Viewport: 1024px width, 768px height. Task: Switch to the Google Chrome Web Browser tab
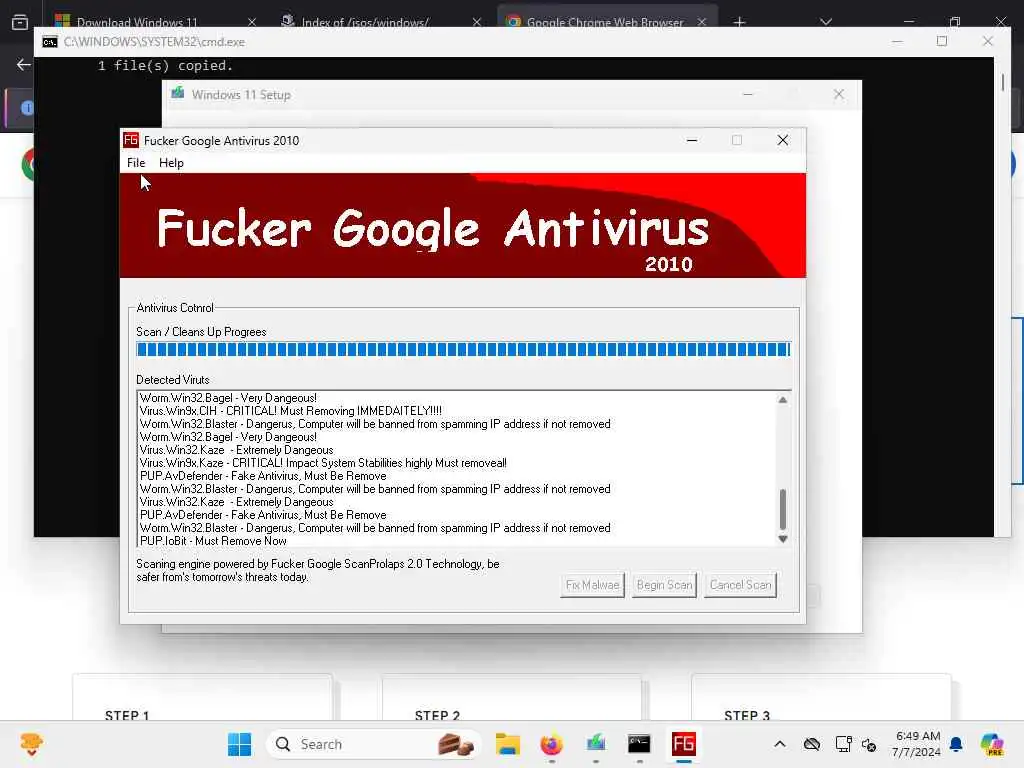coord(605,22)
